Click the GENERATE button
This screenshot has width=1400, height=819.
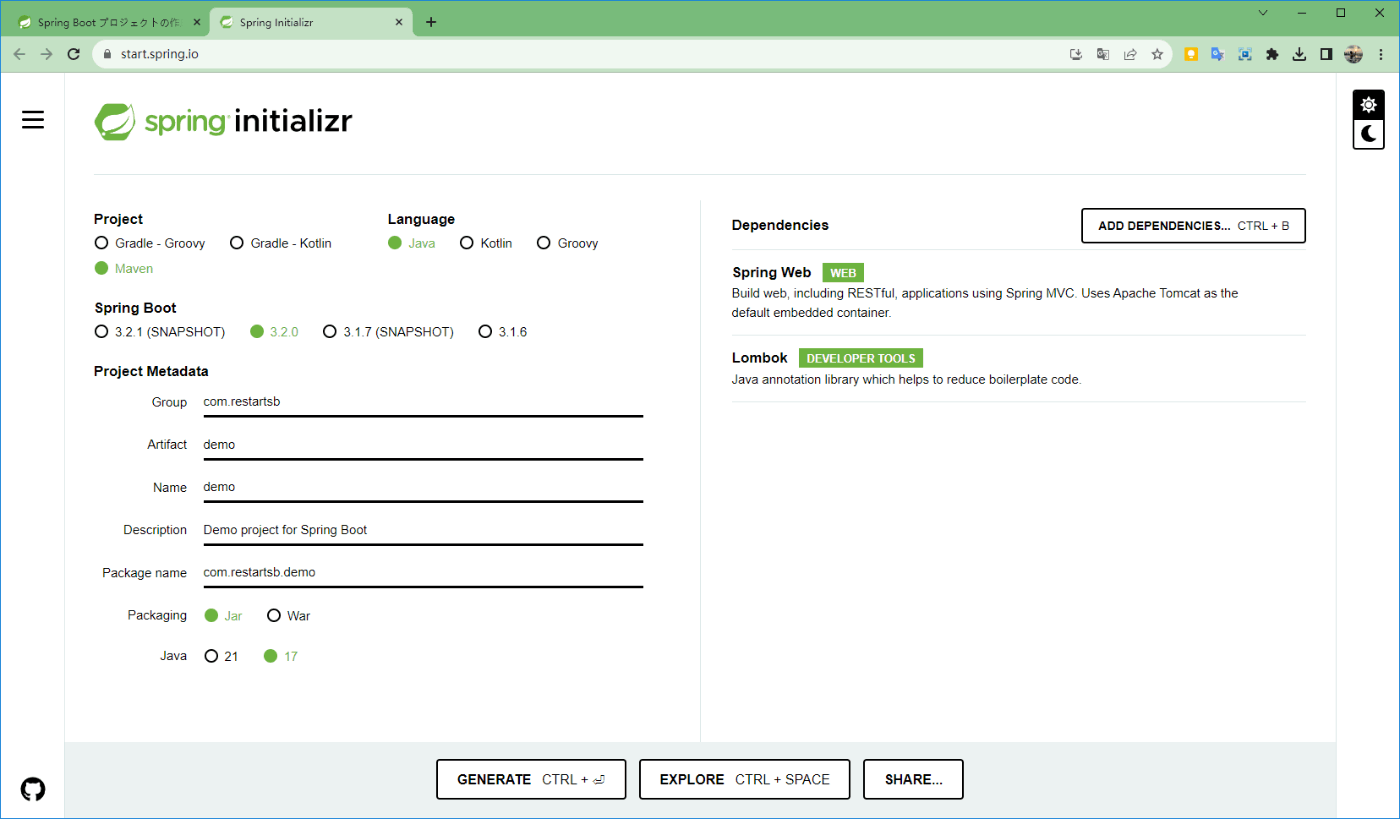(531, 779)
